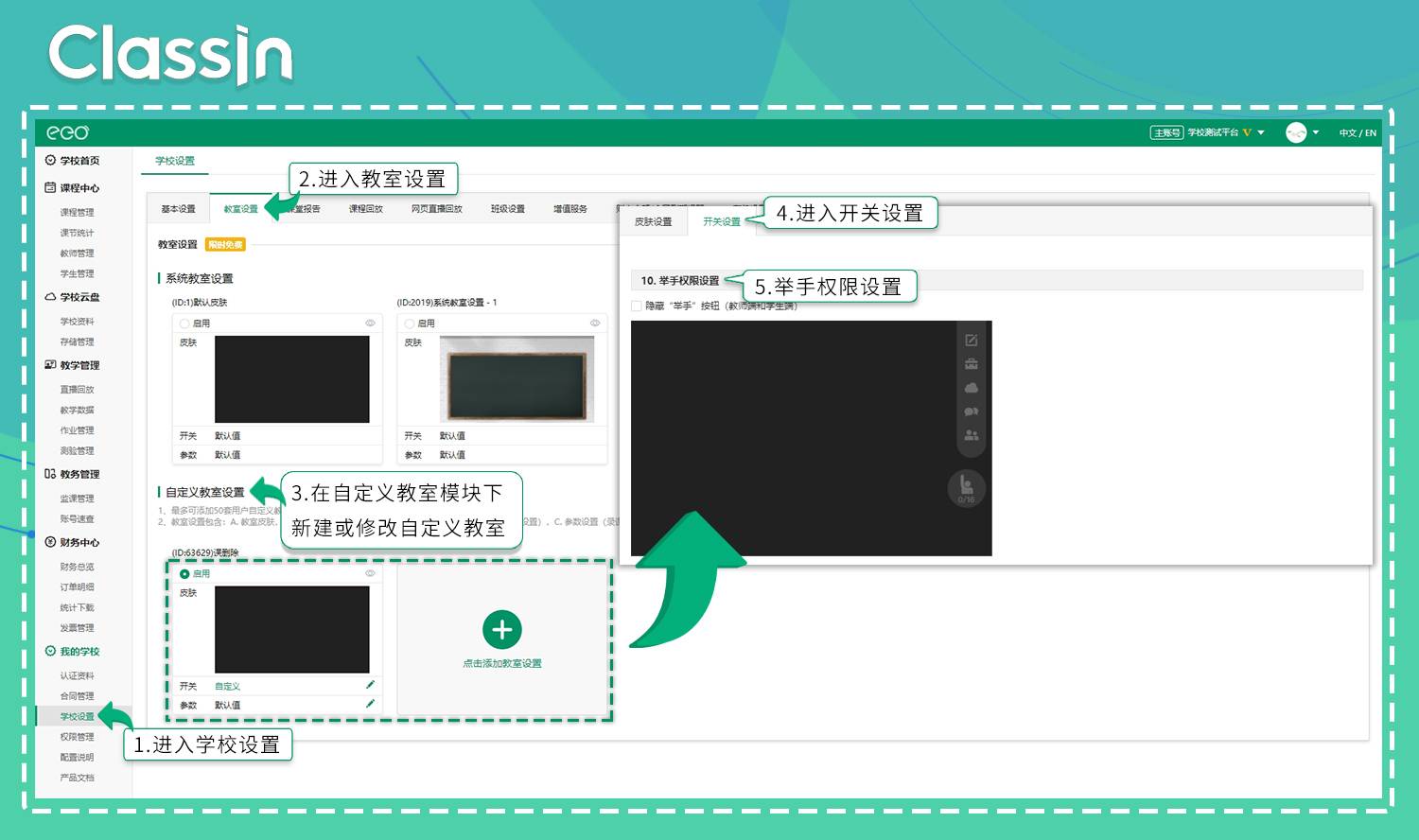
Task: Open 订单明细 in the sidebar
Action: point(77,587)
